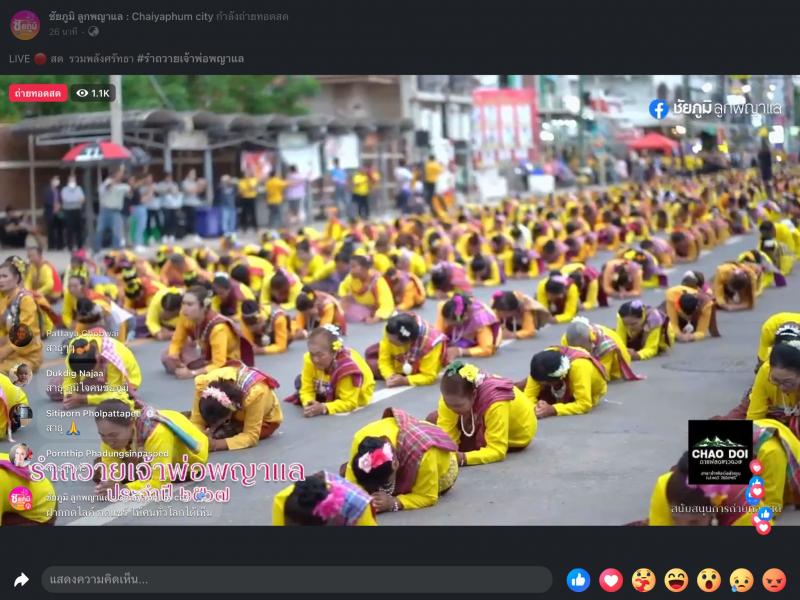
Task: Open commenter Pattaya Chobwai's profile picture
Action: [x=21, y=334]
